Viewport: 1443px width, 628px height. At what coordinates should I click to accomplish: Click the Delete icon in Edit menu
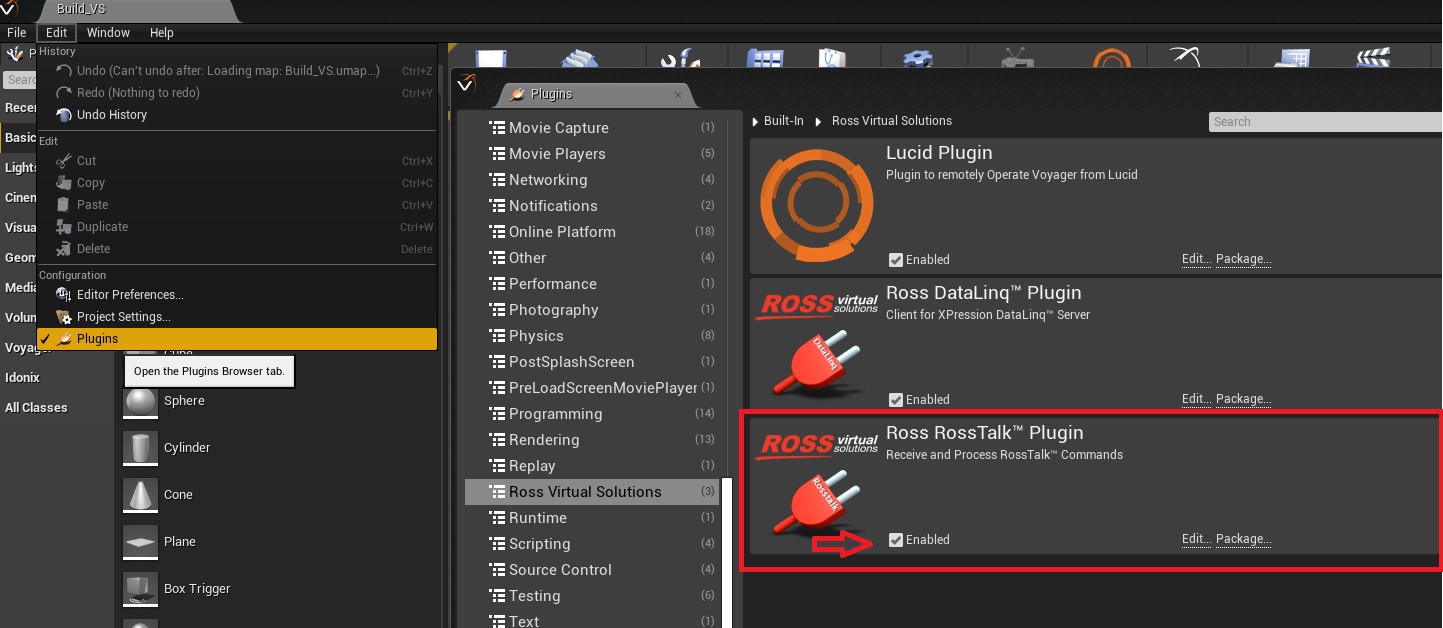click(64, 249)
